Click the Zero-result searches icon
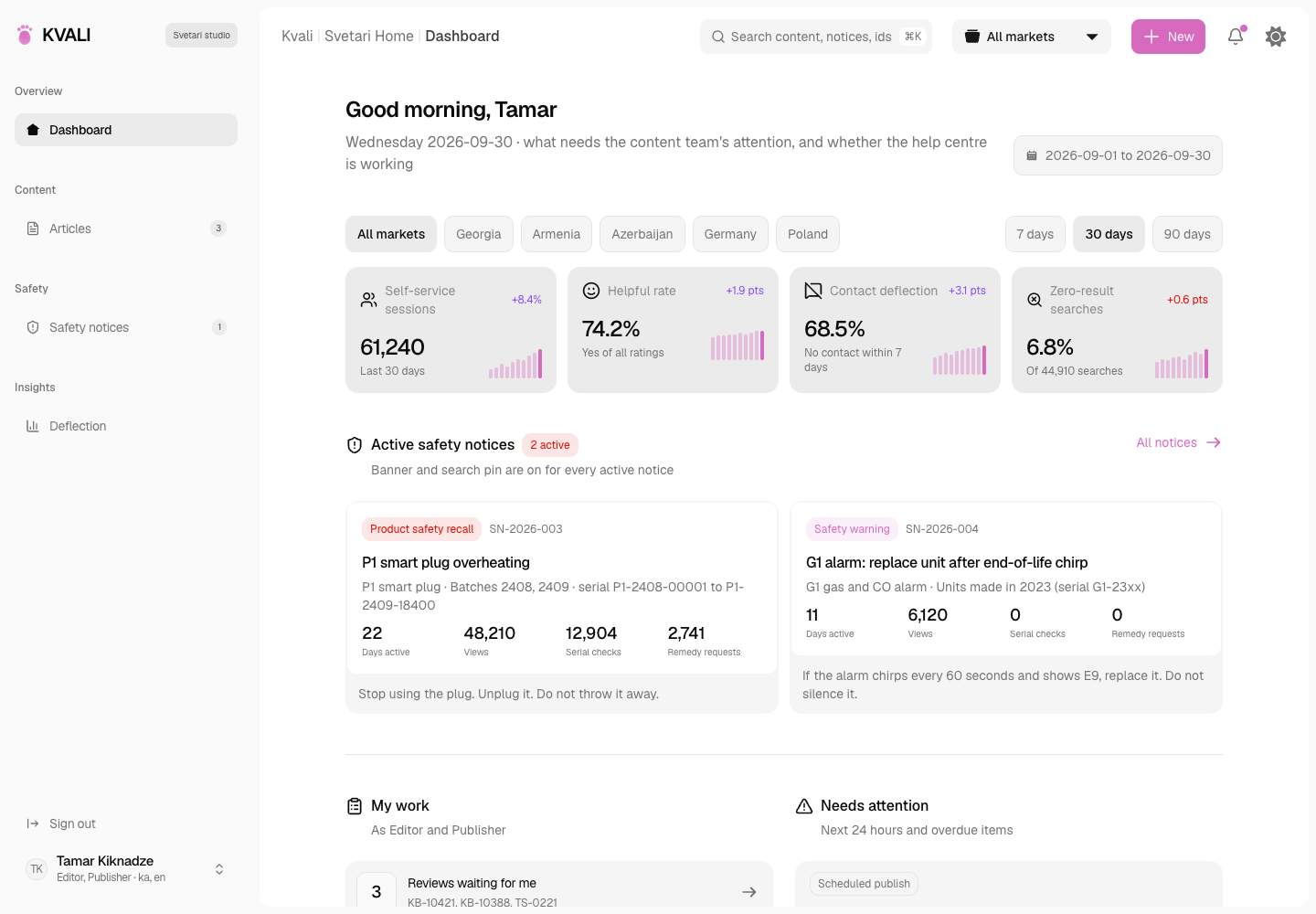Viewport: 1316px width, 914px height. click(x=1035, y=300)
